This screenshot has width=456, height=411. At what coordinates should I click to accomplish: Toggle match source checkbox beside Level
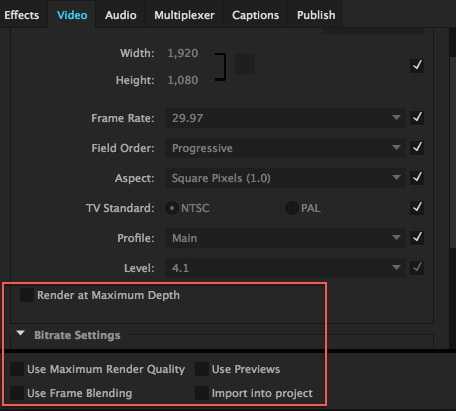pyautogui.click(x=417, y=267)
